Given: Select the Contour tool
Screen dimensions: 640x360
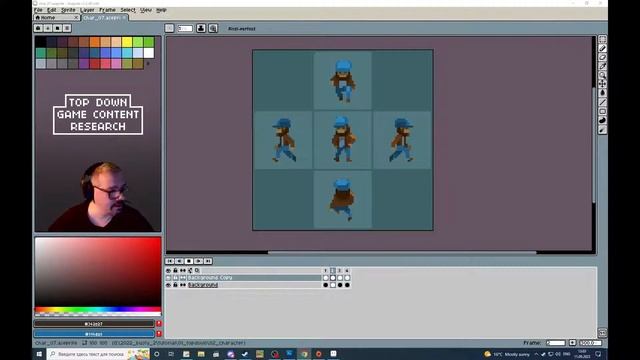Looking at the screenshot, I should click(602, 120).
